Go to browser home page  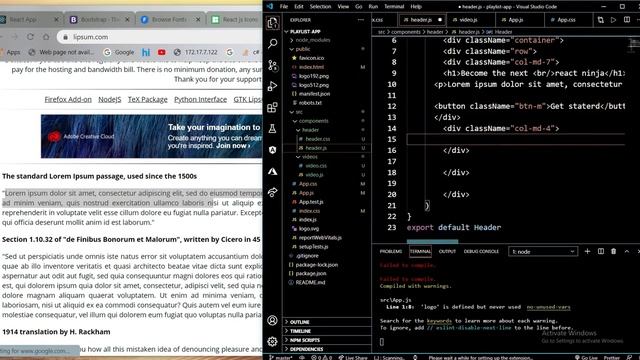pyautogui.click(x=46, y=37)
